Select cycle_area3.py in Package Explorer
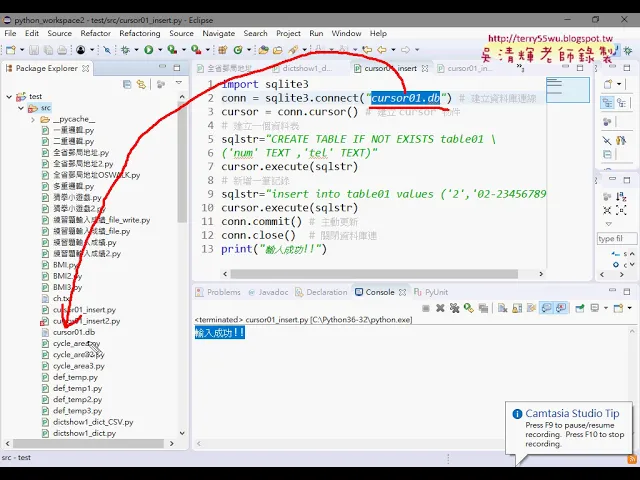Image resolution: width=640 pixels, height=480 pixels. point(78,366)
